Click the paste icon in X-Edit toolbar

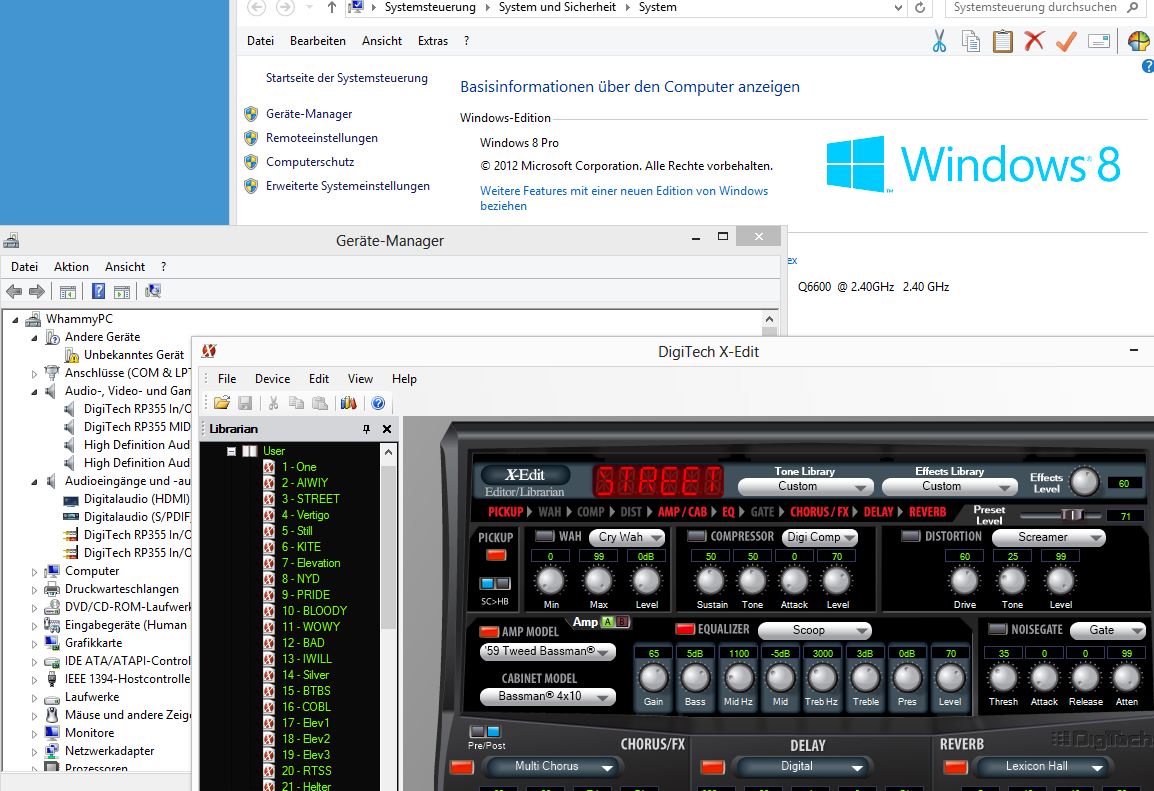319,402
